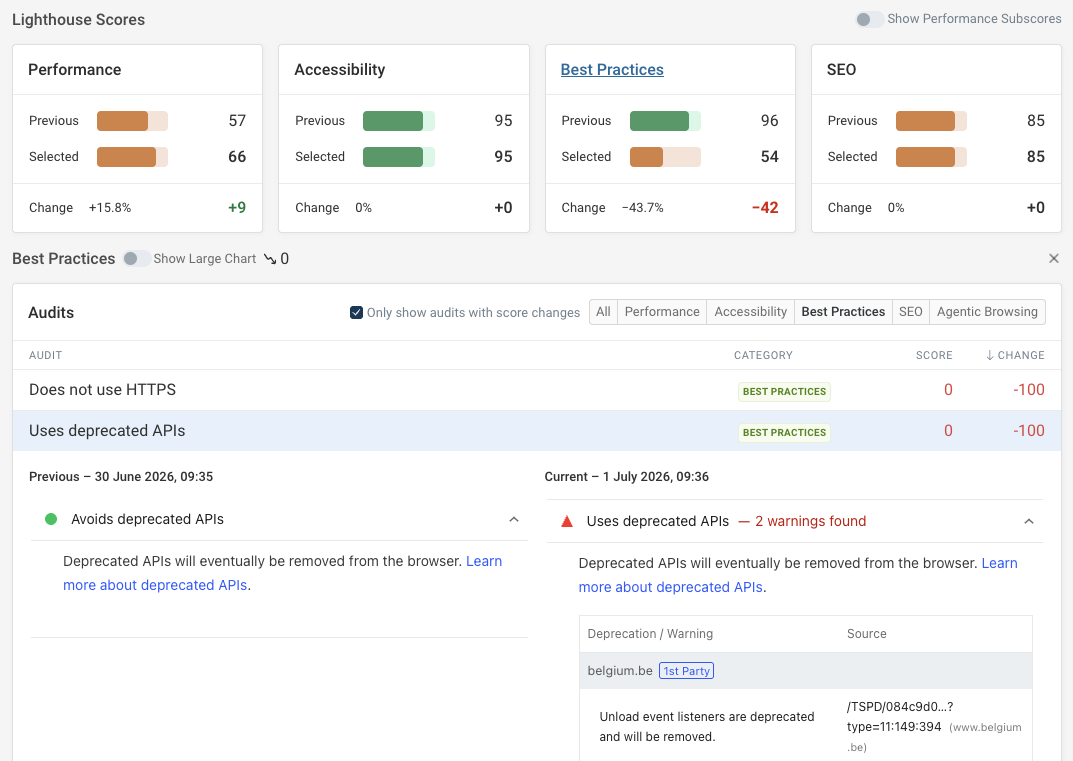Click the Uses deprecated APIs audit row
Image resolution: width=1073 pixels, height=761 pixels.
pyautogui.click(x=536, y=431)
